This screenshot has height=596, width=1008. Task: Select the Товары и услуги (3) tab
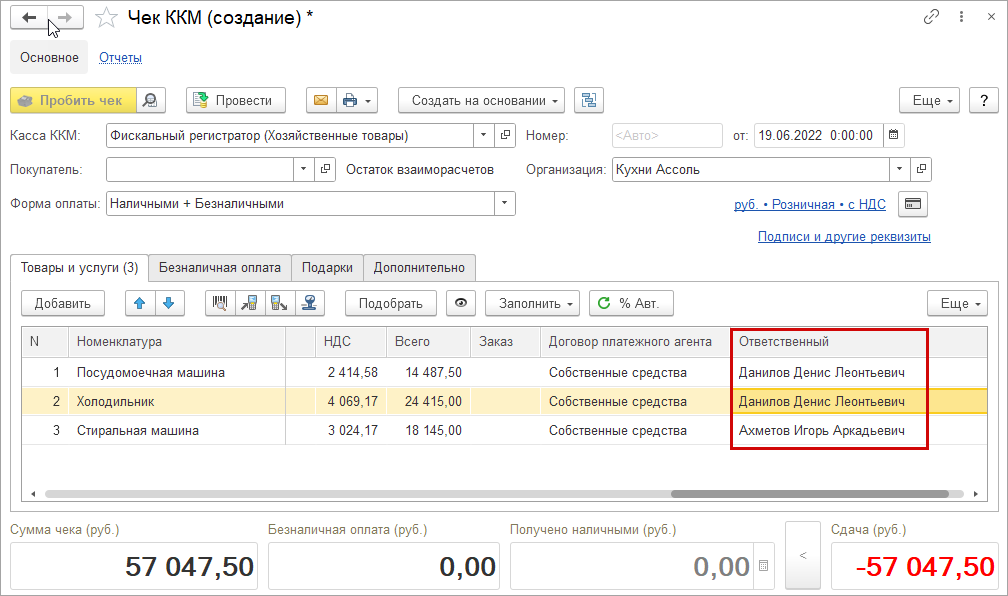[79, 267]
